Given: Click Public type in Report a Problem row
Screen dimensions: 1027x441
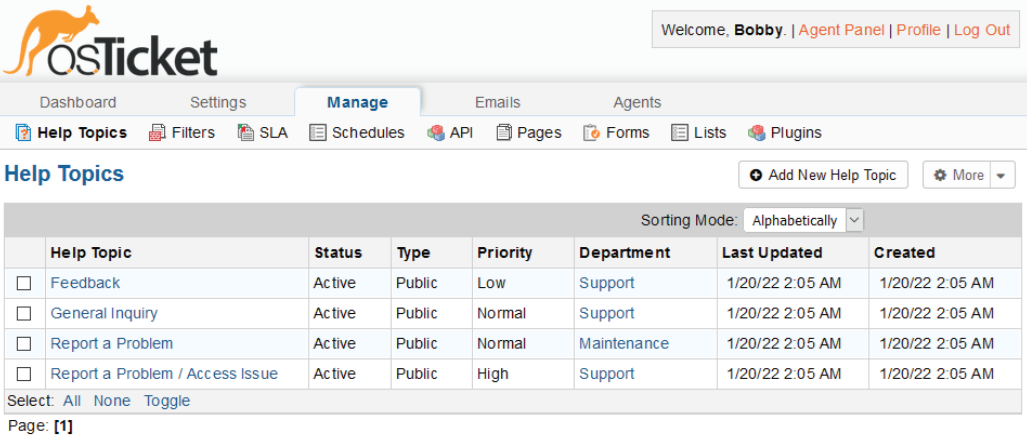Looking at the screenshot, I should coord(417,343).
